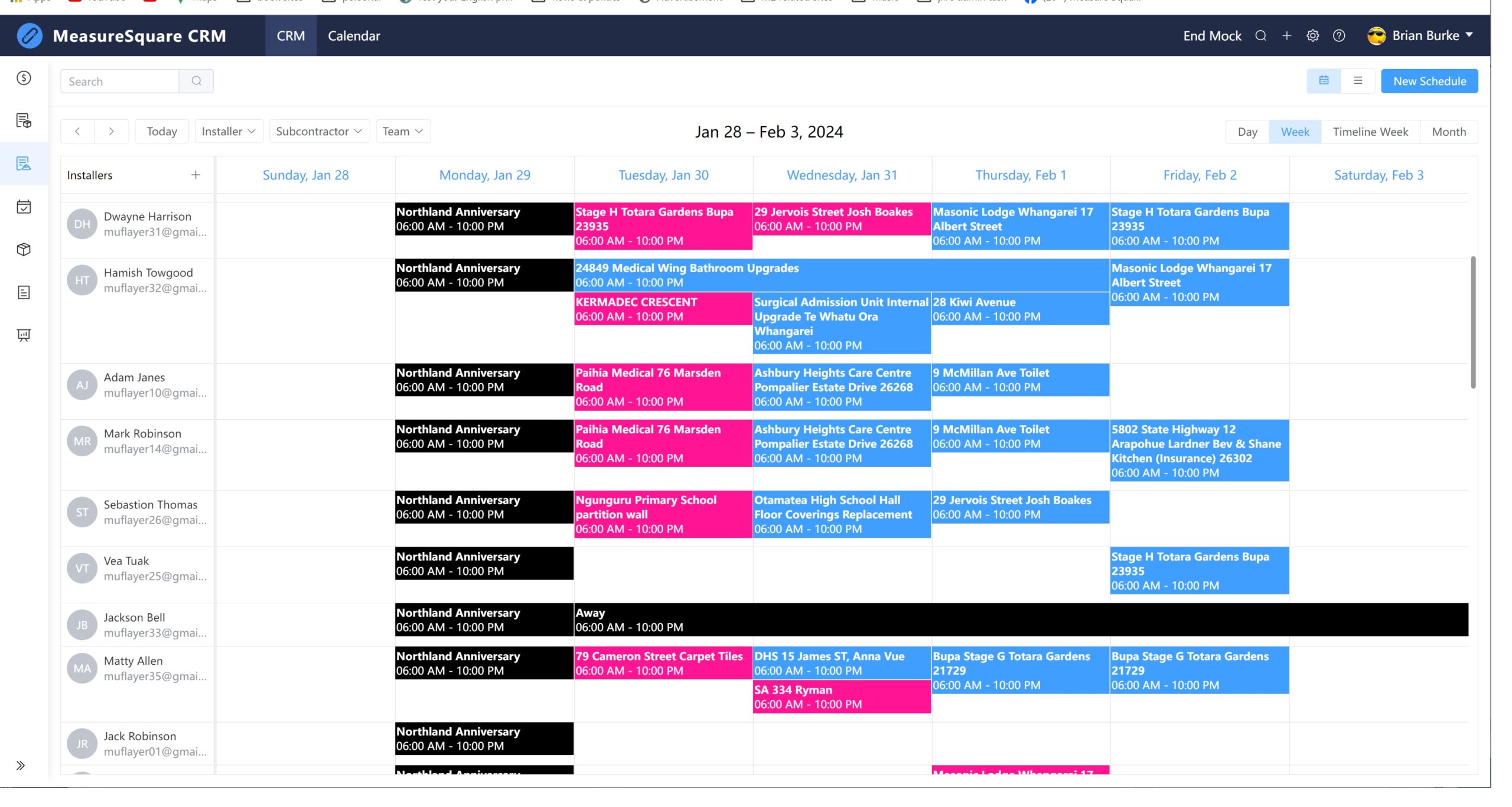The image size is (1512, 807).
Task: Click the settings gear in top bar
Action: [x=1312, y=36]
